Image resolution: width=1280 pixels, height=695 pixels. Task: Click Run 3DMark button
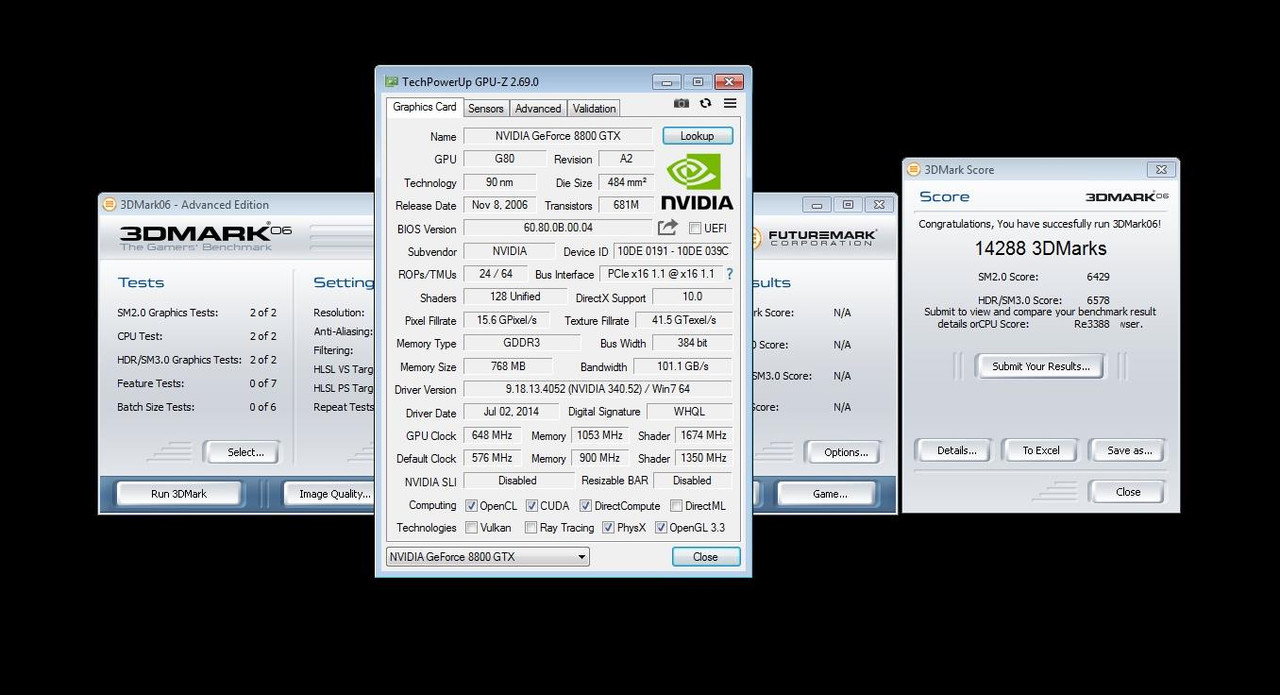click(179, 493)
